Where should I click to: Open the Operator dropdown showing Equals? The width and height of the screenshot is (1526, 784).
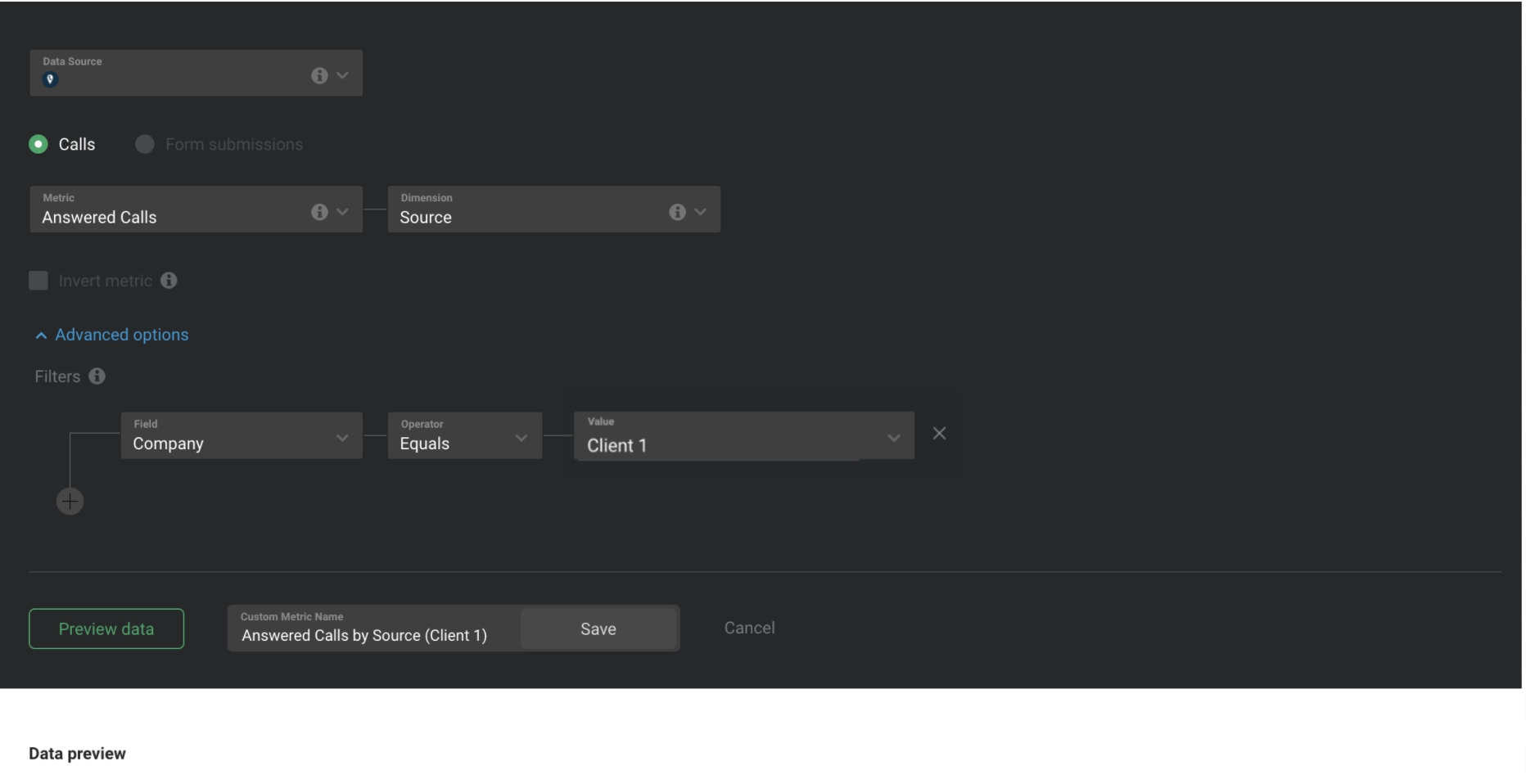(521, 438)
